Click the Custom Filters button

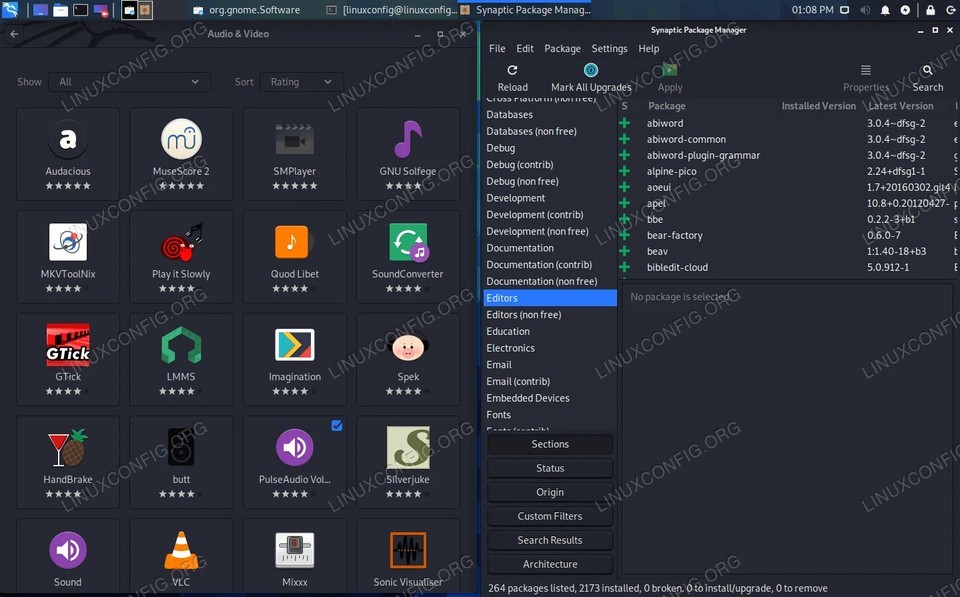click(x=550, y=516)
